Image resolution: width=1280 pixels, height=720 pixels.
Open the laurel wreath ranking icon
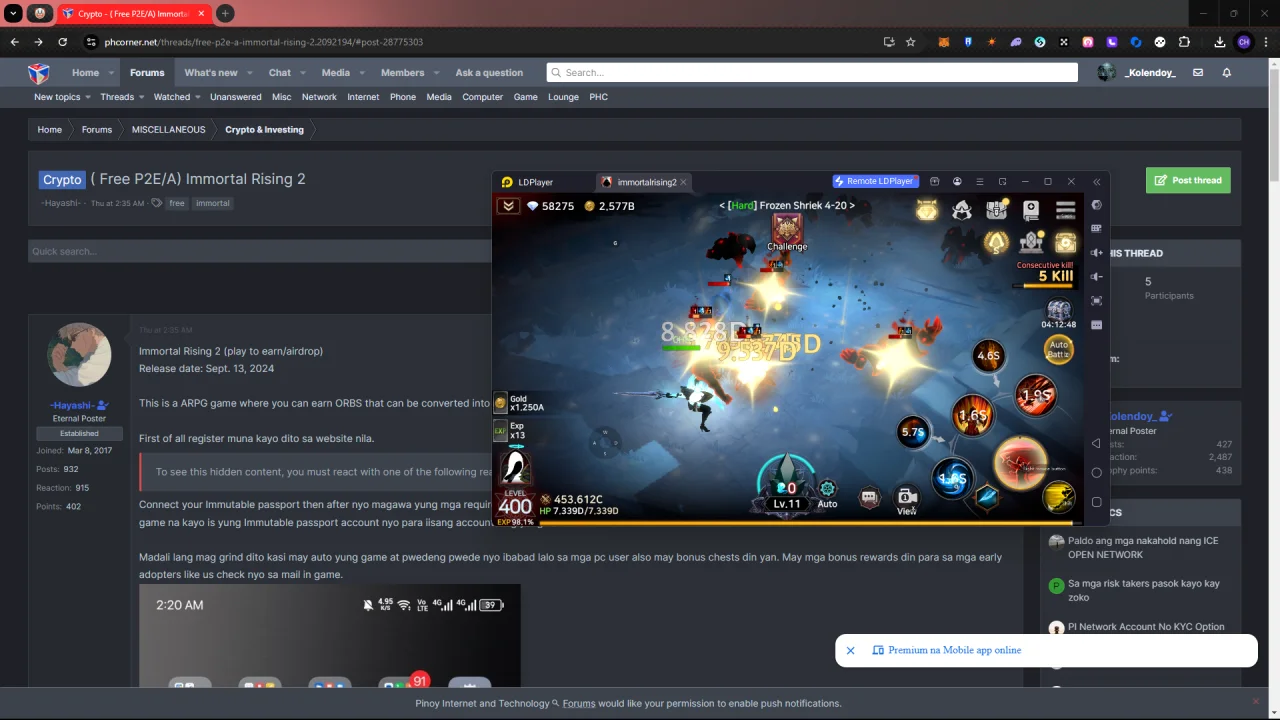coord(996,242)
